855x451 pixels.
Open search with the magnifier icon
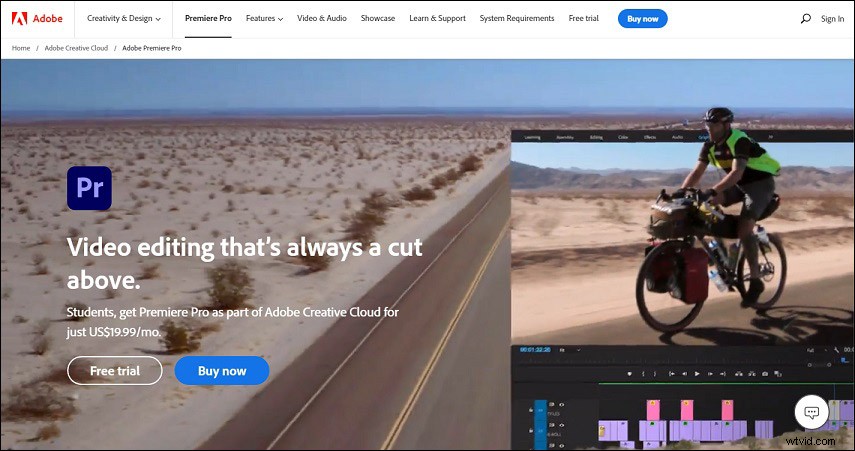(805, 19)
